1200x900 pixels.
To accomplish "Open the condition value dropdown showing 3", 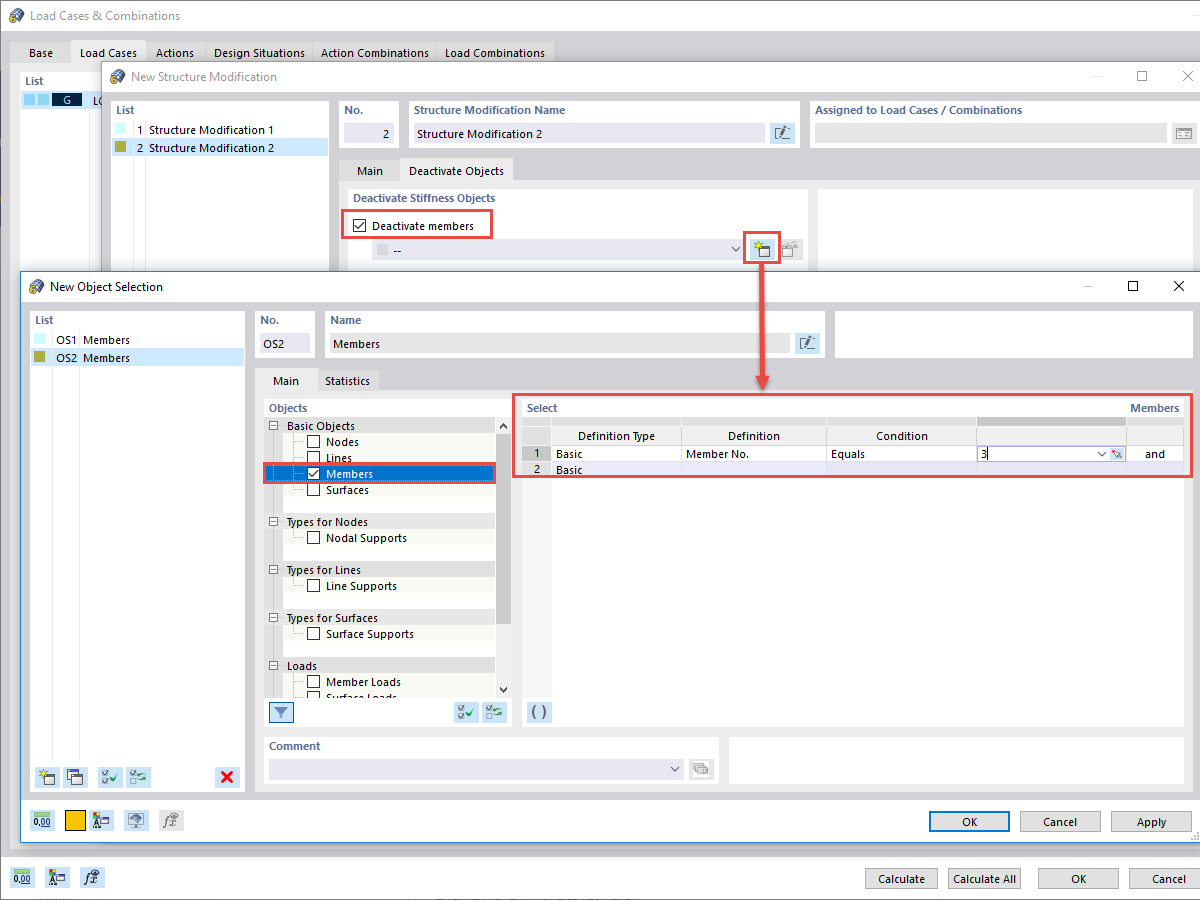I will [1101, 453].
